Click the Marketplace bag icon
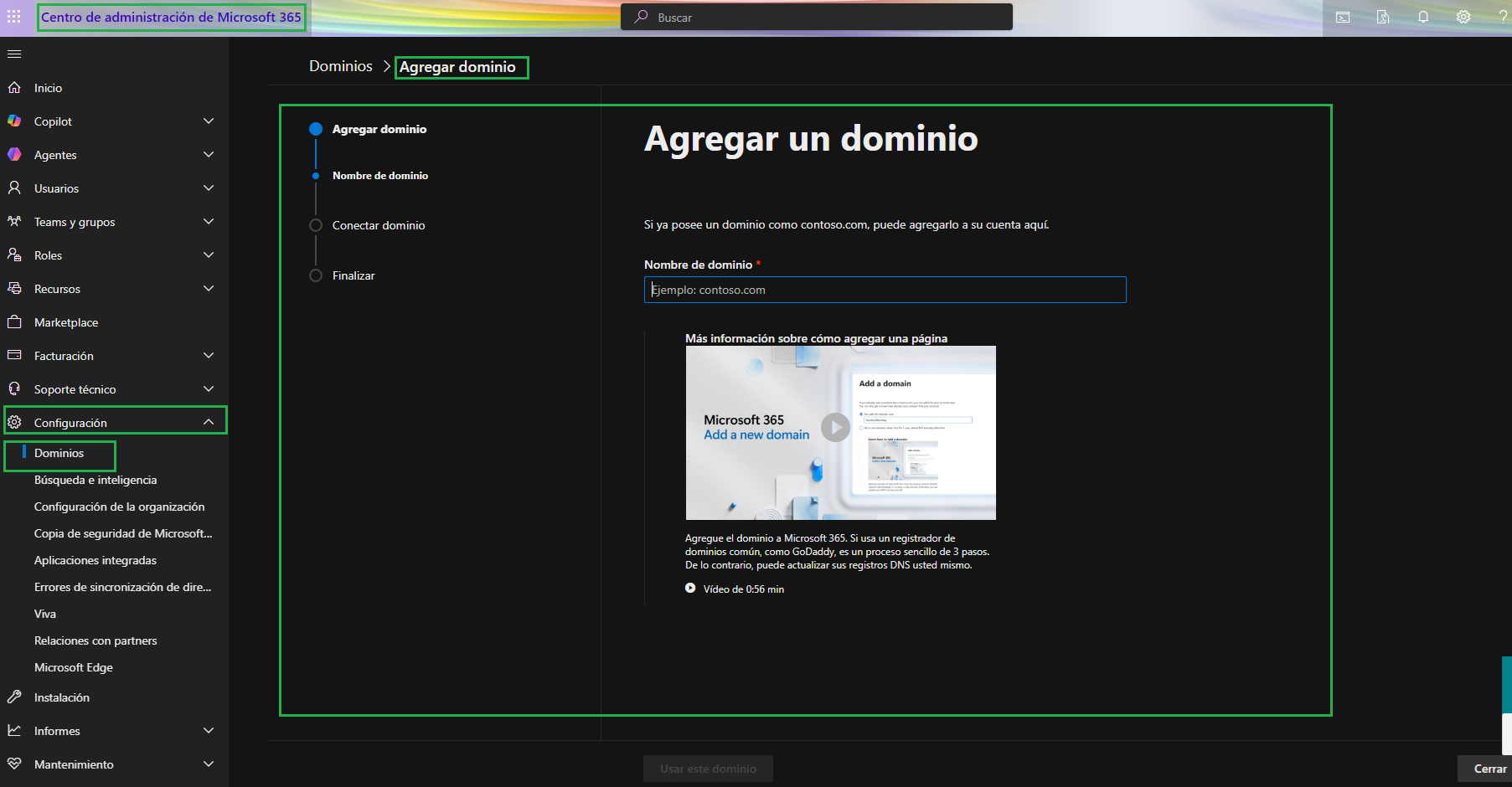 coord(14,322)
